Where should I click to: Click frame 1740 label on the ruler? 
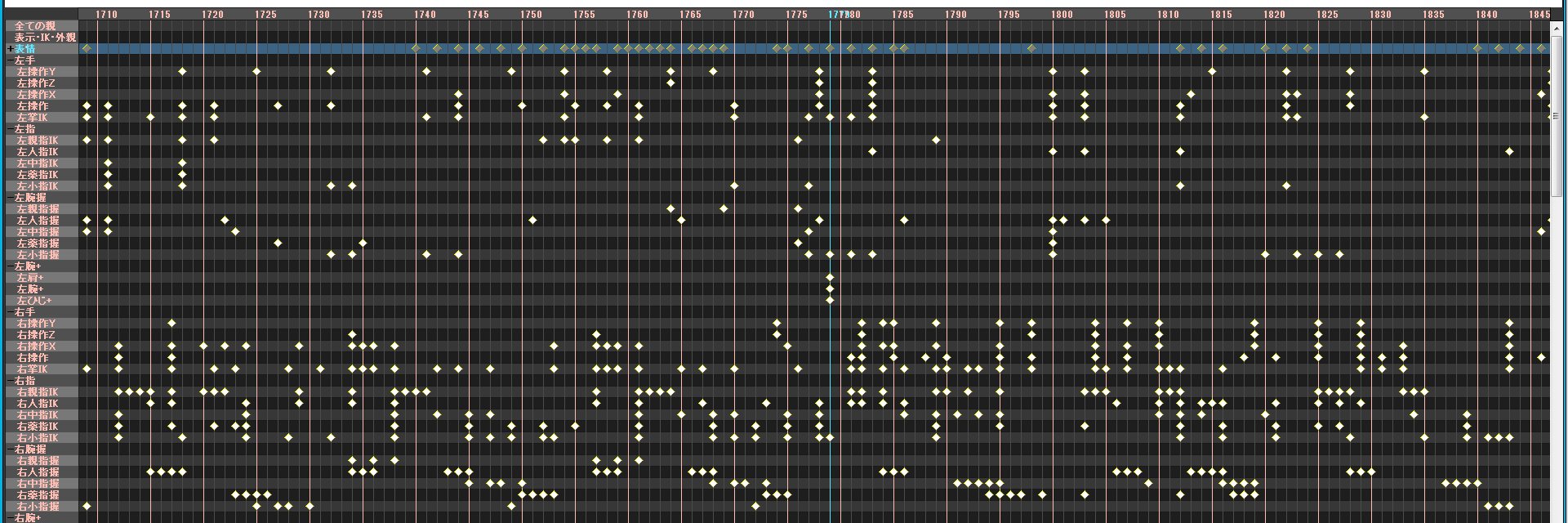click(x=425, y=15)
